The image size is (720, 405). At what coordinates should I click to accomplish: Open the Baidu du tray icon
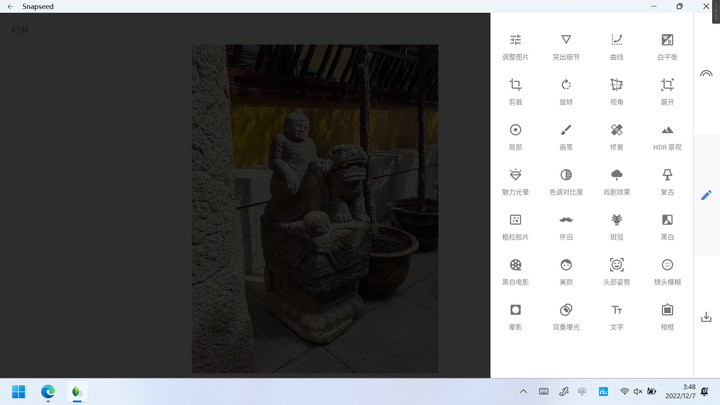(x=603, y=392)
